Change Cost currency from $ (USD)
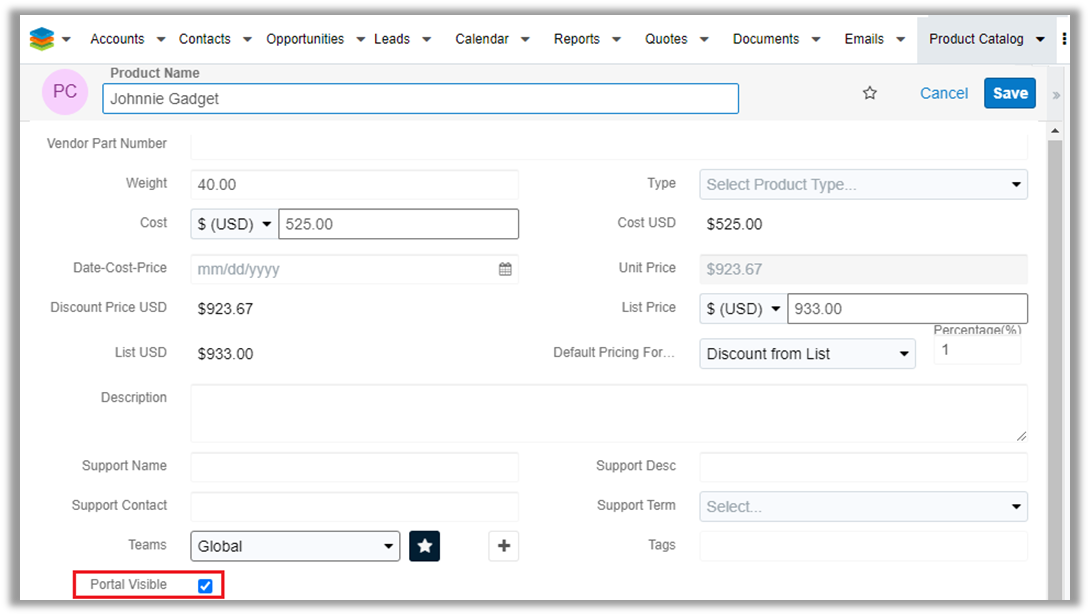This screenshot has height=616, width=1091. 234,225
